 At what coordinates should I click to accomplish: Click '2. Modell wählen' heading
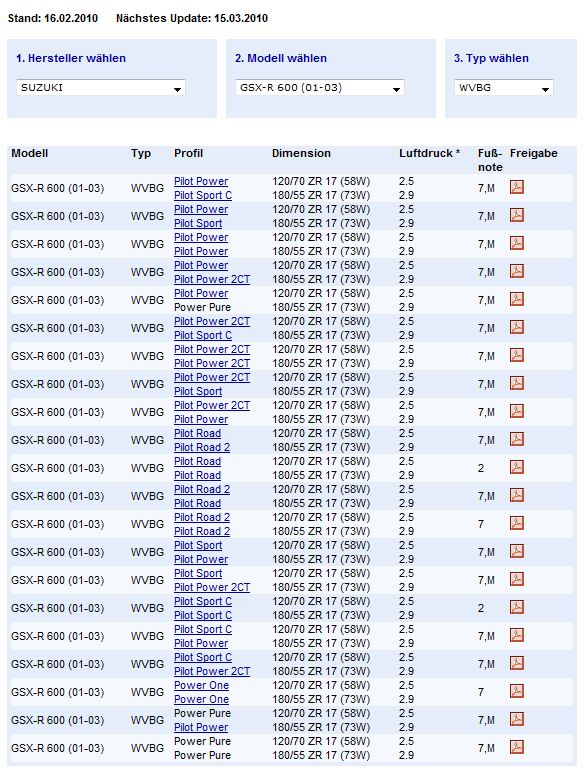281,58
